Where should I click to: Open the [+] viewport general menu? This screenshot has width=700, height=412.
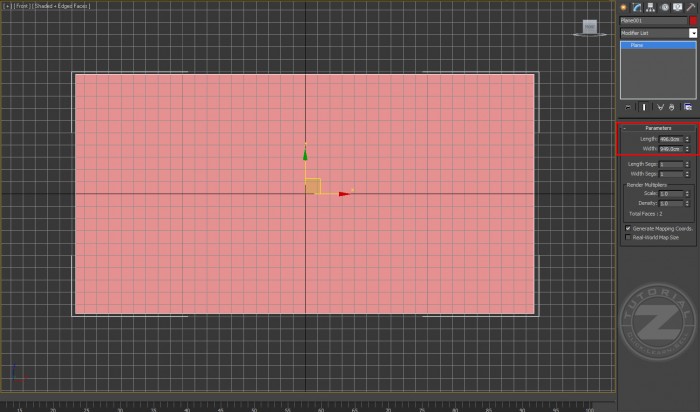(7, 6)
